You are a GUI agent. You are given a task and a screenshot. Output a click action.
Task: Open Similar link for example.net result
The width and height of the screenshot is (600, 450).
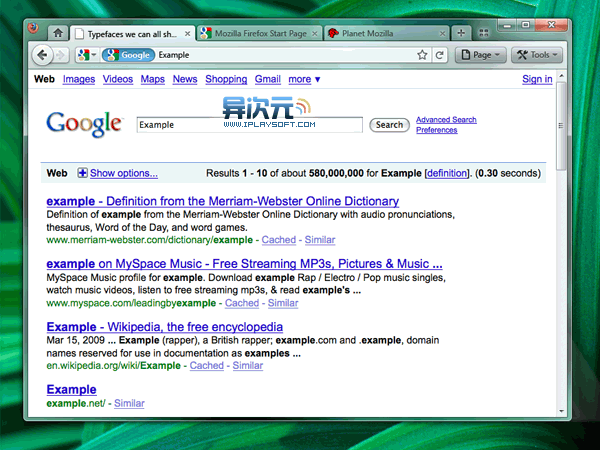tap(129, 403)
